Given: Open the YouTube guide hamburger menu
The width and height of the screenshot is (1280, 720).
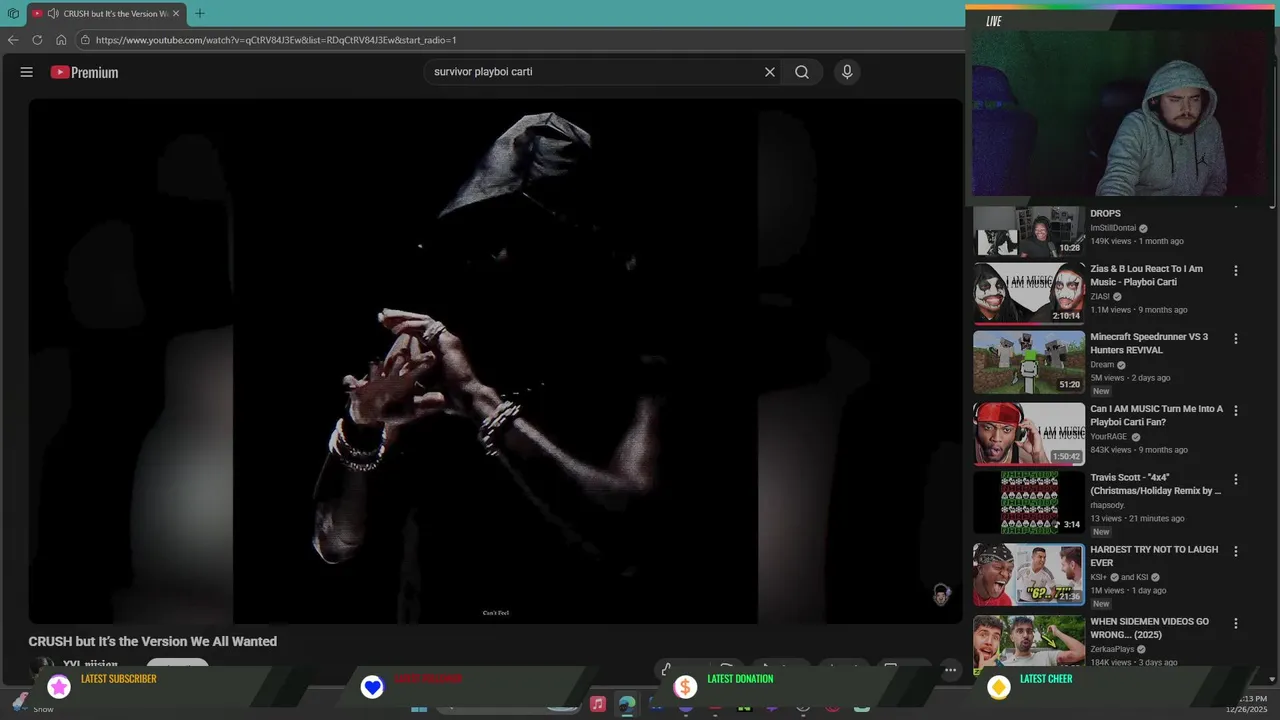Looking at the screenshot, I should click(27, 72).
